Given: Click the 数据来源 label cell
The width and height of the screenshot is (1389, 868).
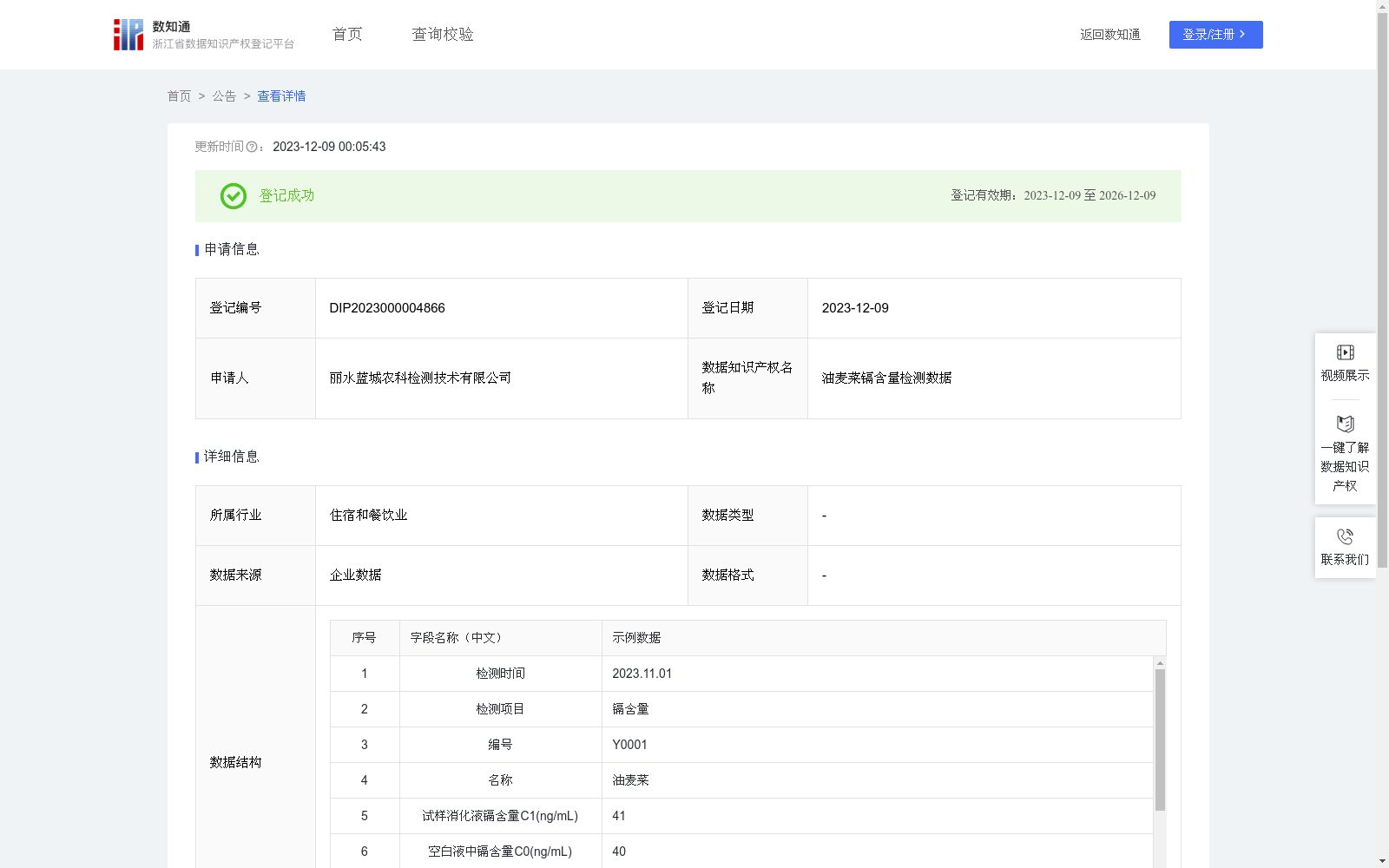Looking at the screenshot, I should click(255, 575).
